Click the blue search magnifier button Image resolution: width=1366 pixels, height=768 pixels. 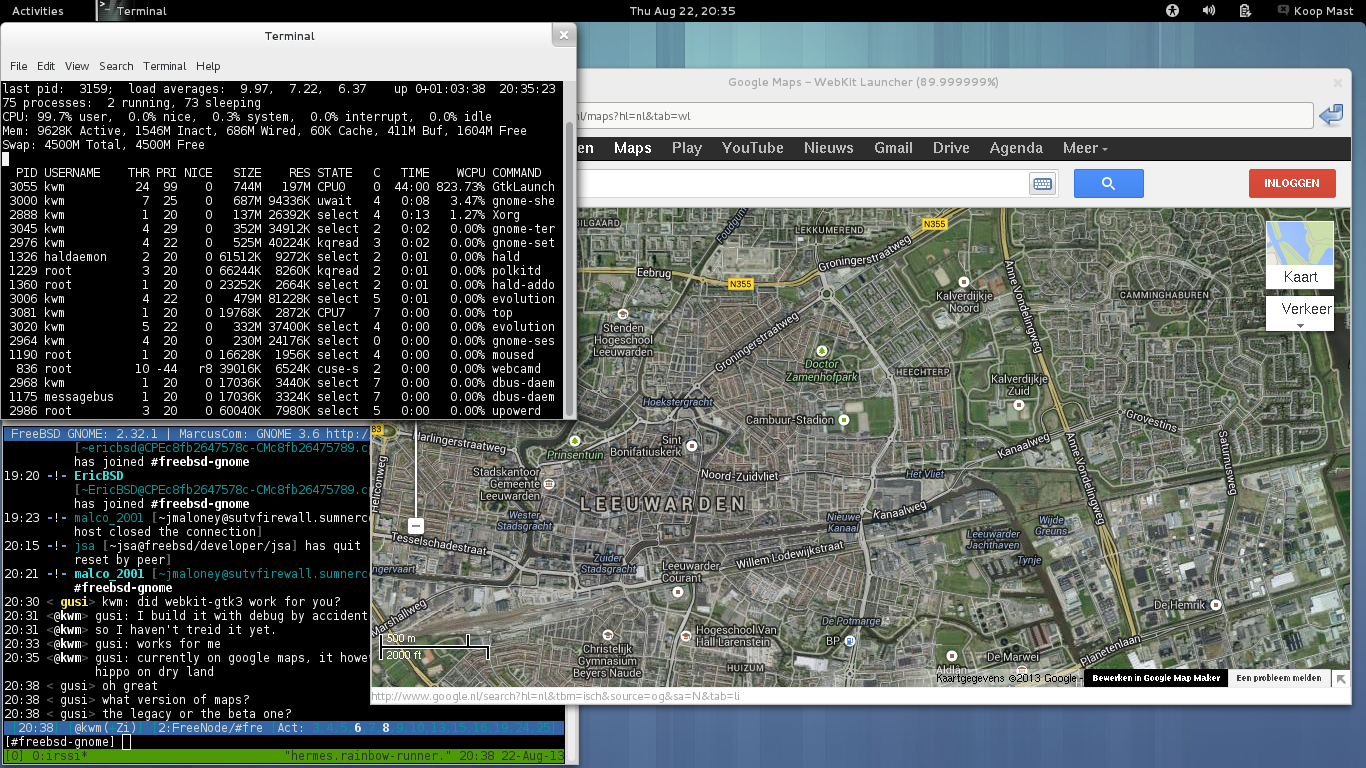pyautogui.click(x=1108, y=183)
